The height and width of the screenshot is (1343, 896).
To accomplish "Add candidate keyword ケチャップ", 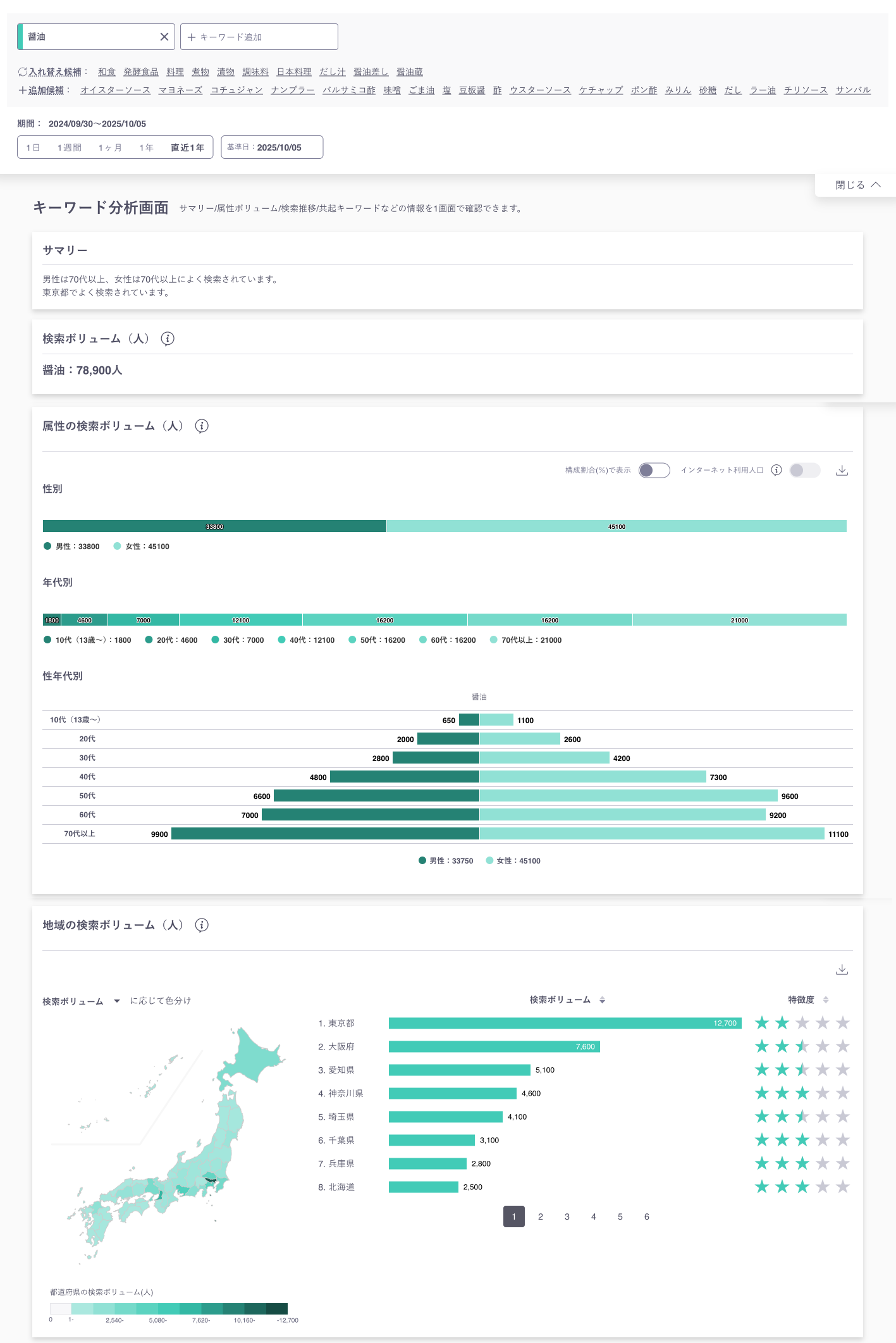I will pyautogui.click(x=601, y=90).
